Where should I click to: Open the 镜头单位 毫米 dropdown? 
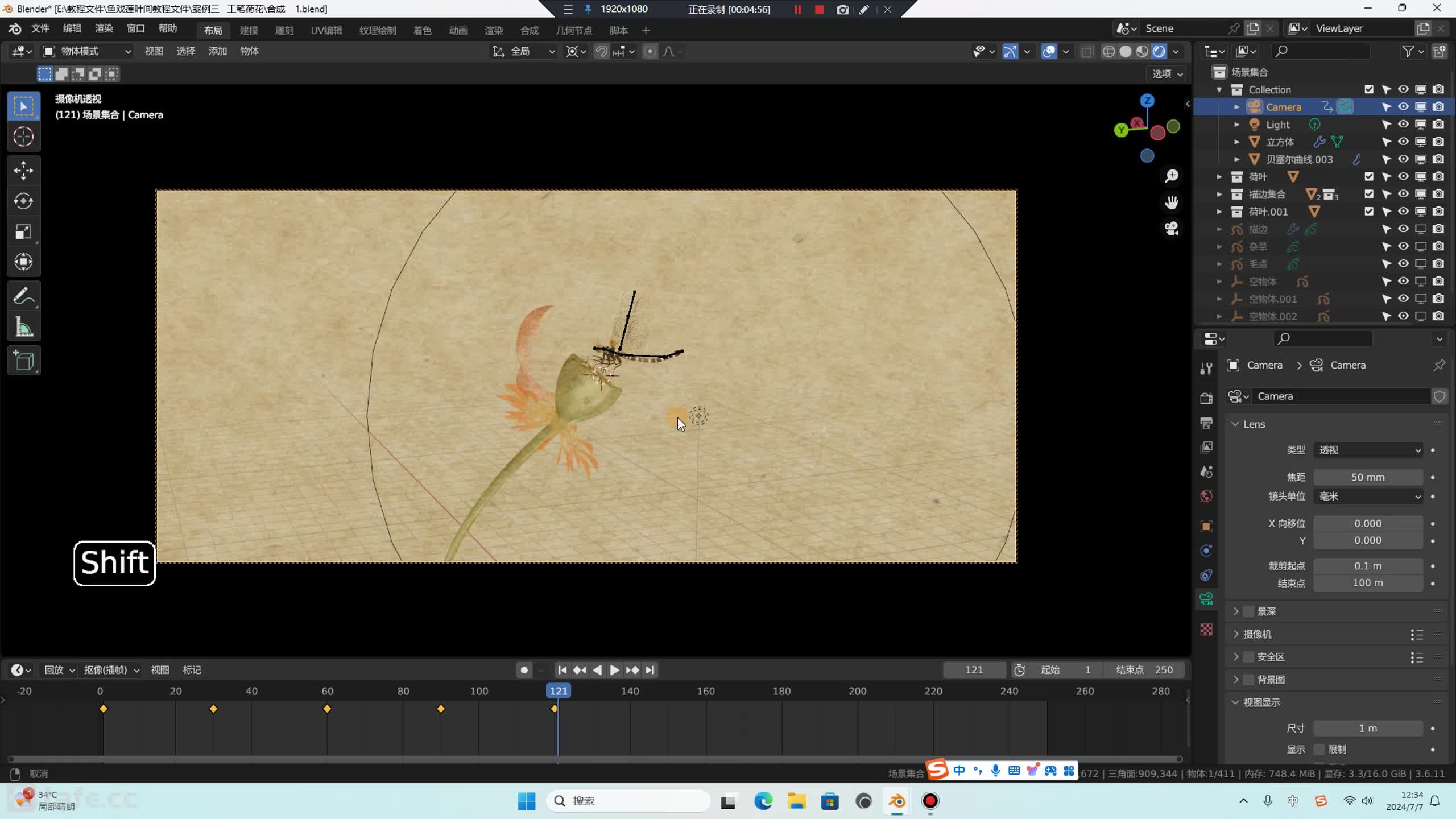tap(1368, 496)
